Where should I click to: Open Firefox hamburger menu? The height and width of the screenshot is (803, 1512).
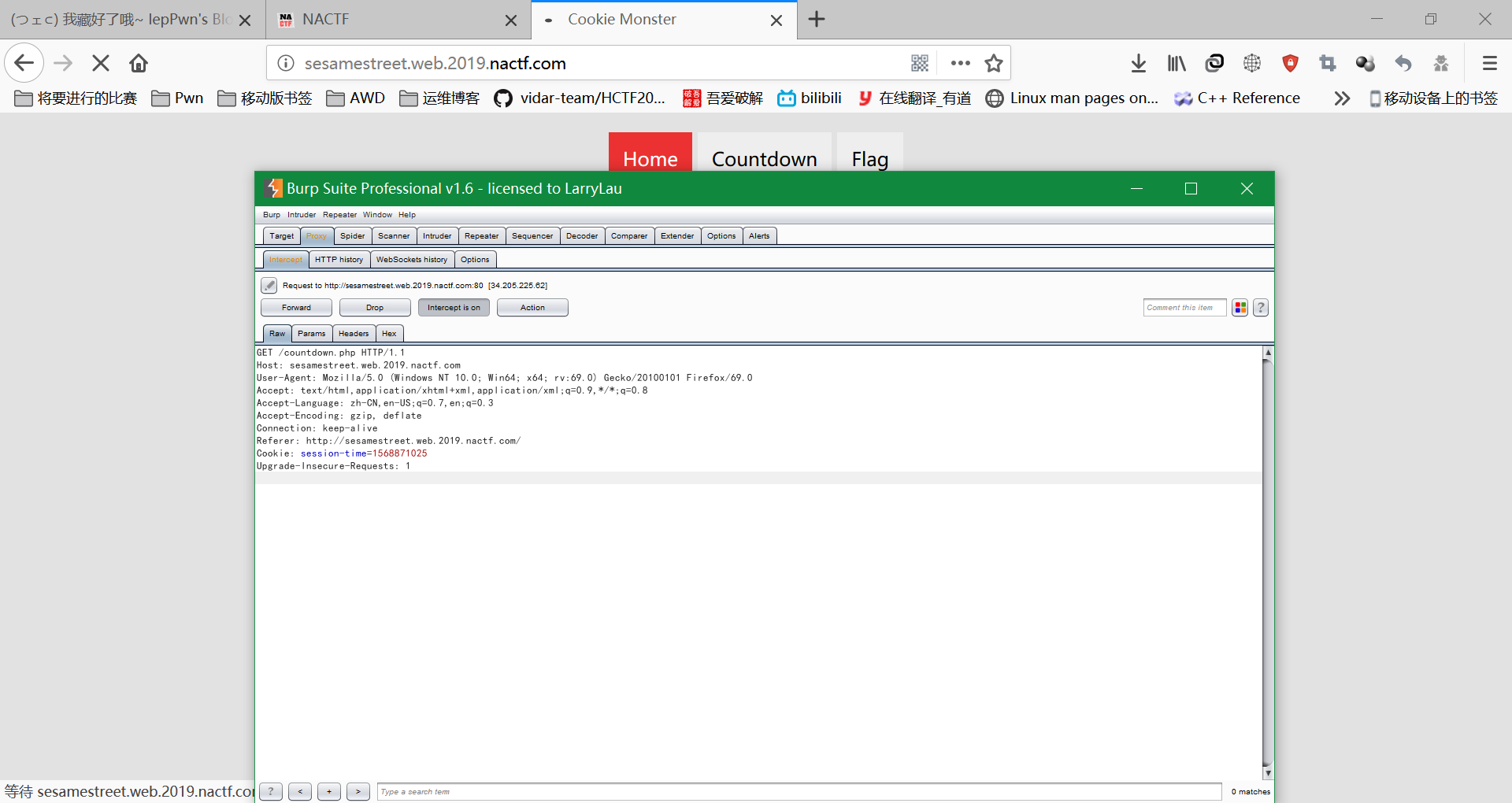[x=1489, y=63]
